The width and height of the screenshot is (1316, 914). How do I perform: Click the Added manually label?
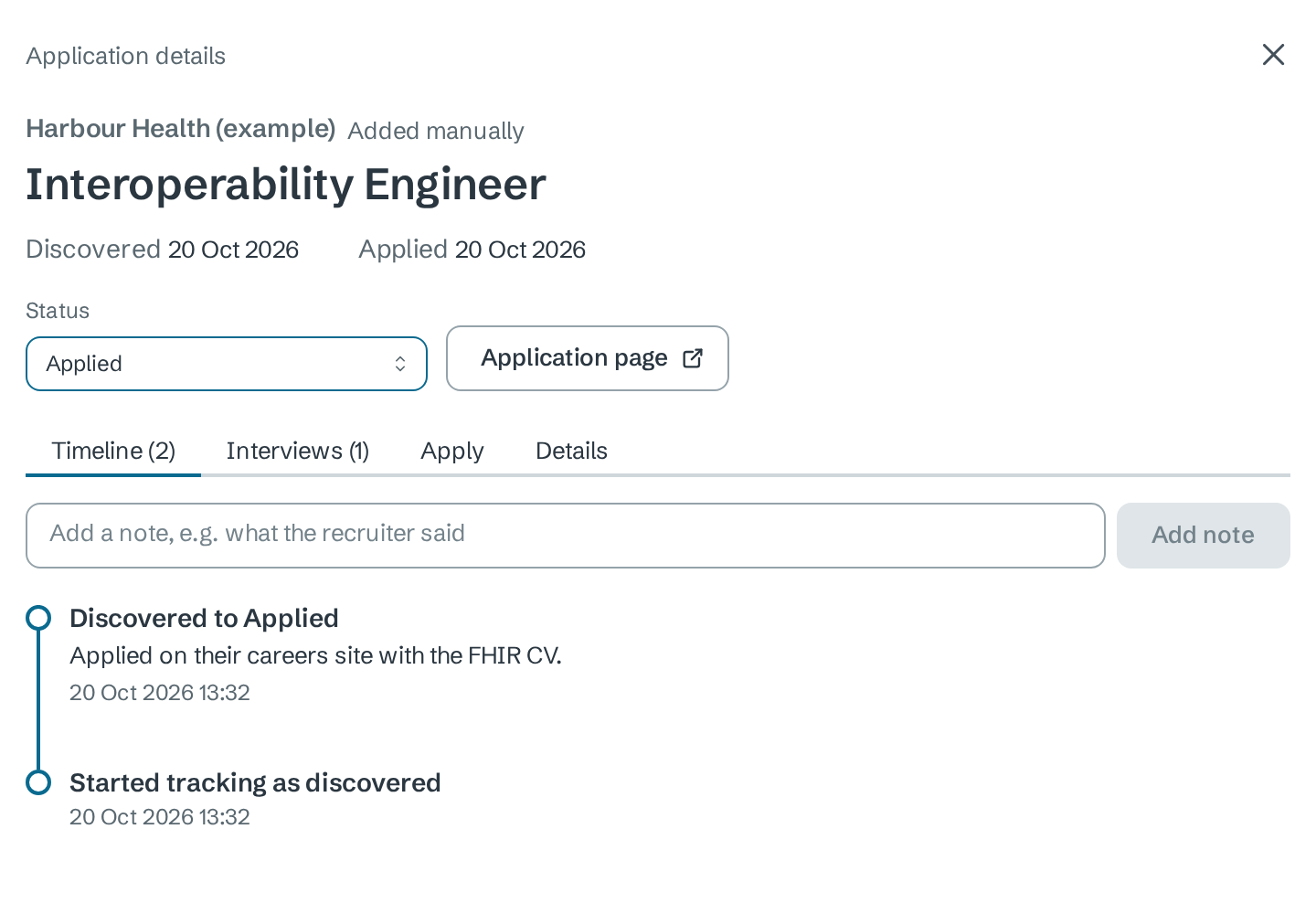coord(436,132)
